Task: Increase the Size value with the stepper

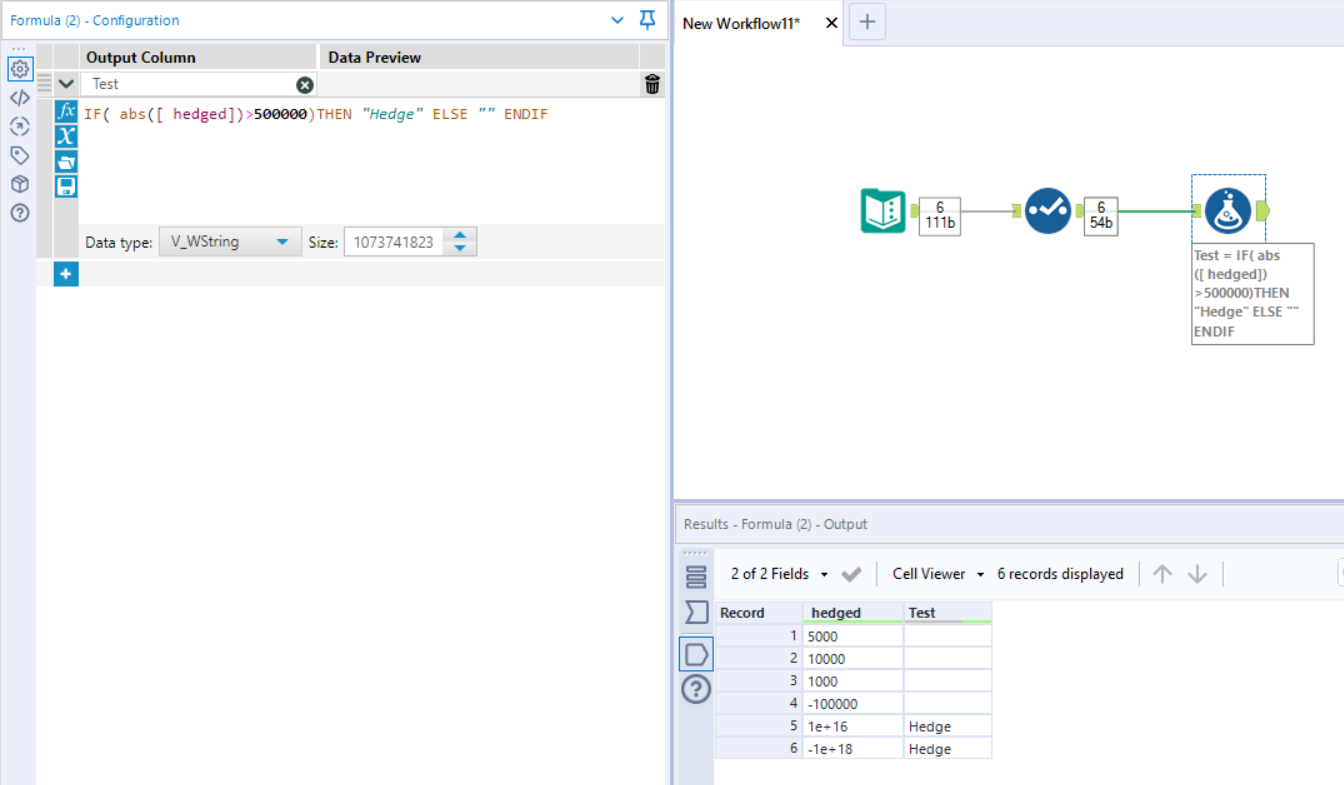Action: 459,235
